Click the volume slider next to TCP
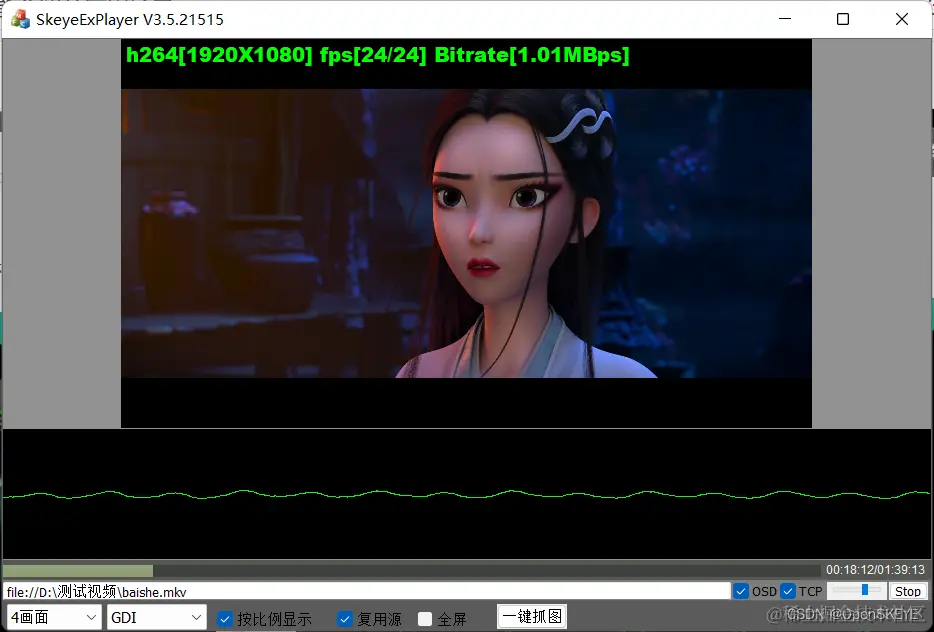 (x=857, y=590)
